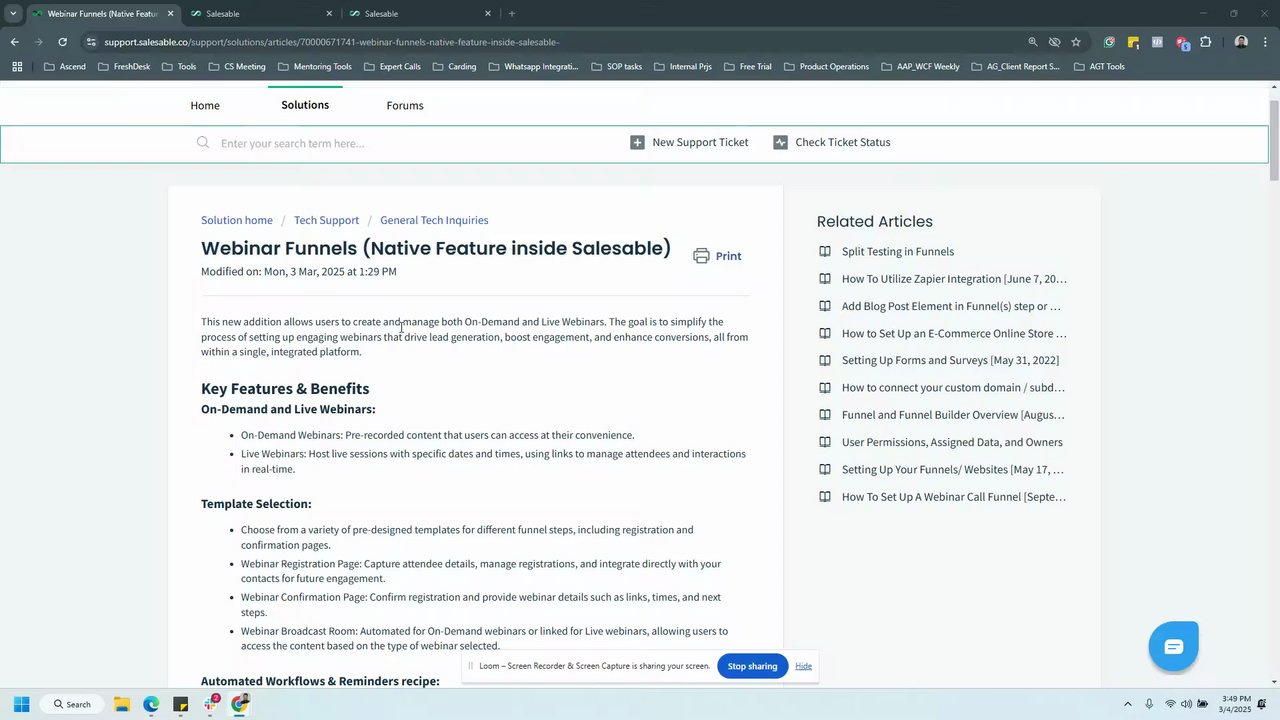Click the search magnifier icon in support bar
The image size is (1280, 720).
click(x=203, y=143)
